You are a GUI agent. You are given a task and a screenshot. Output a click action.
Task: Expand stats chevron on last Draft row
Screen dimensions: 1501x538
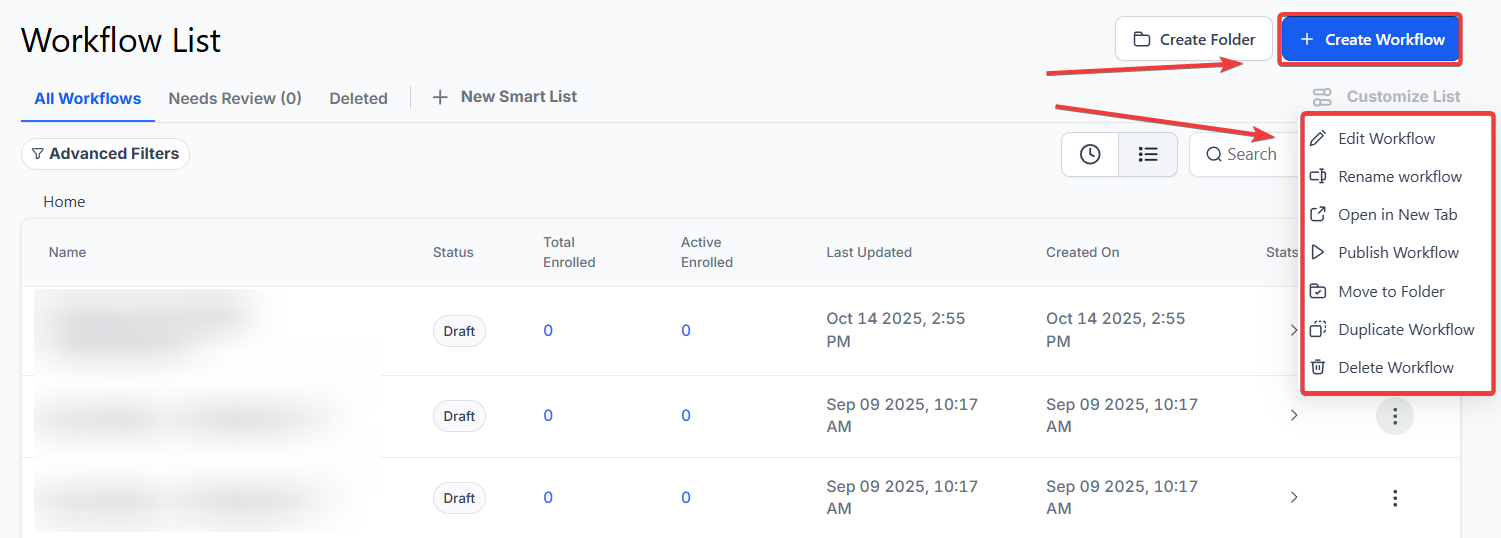pyautogui.click(x=1294, y=497)
